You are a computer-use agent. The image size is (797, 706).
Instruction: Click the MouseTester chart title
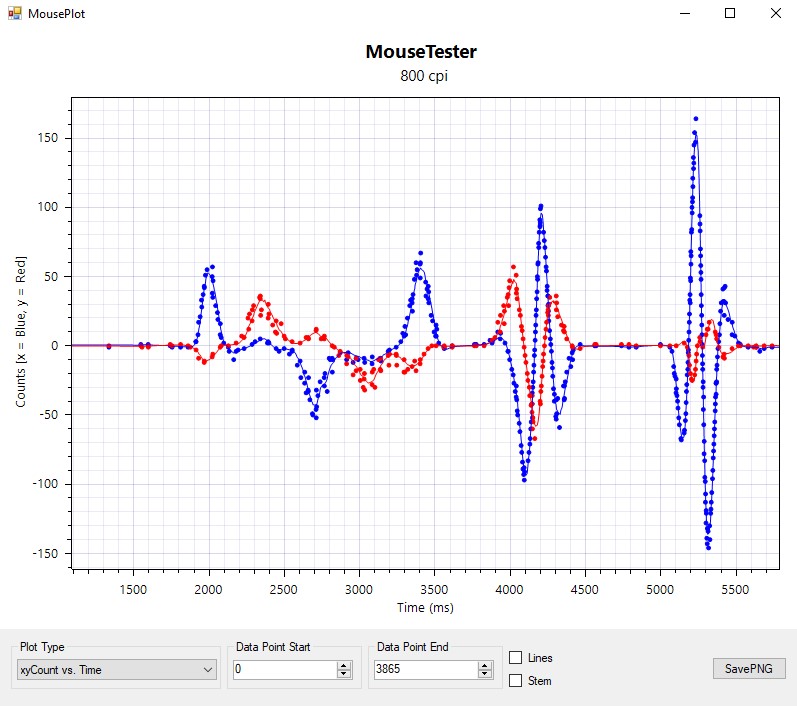420,52
